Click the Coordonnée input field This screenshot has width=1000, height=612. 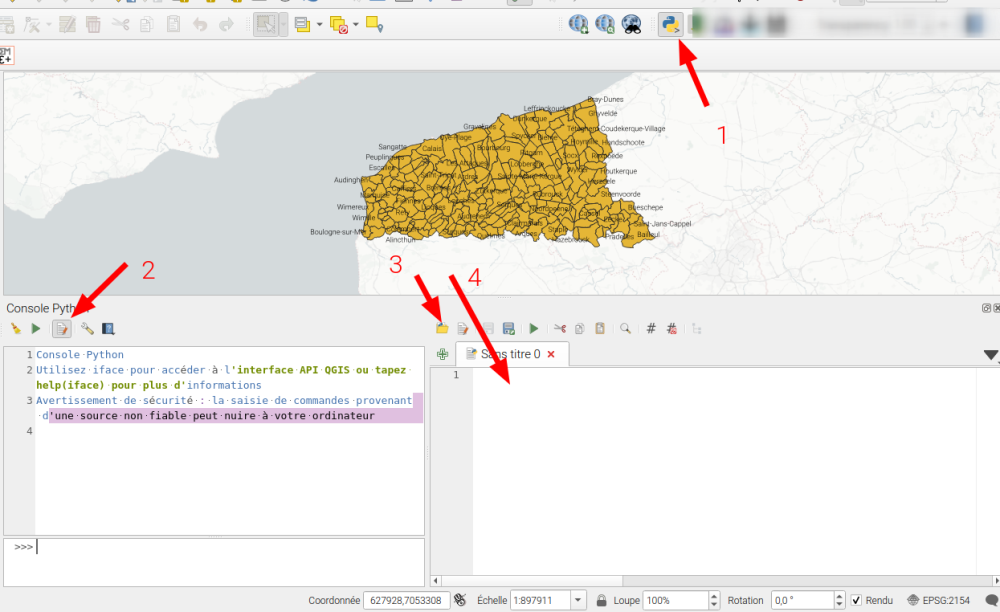[x=406, y=600]
